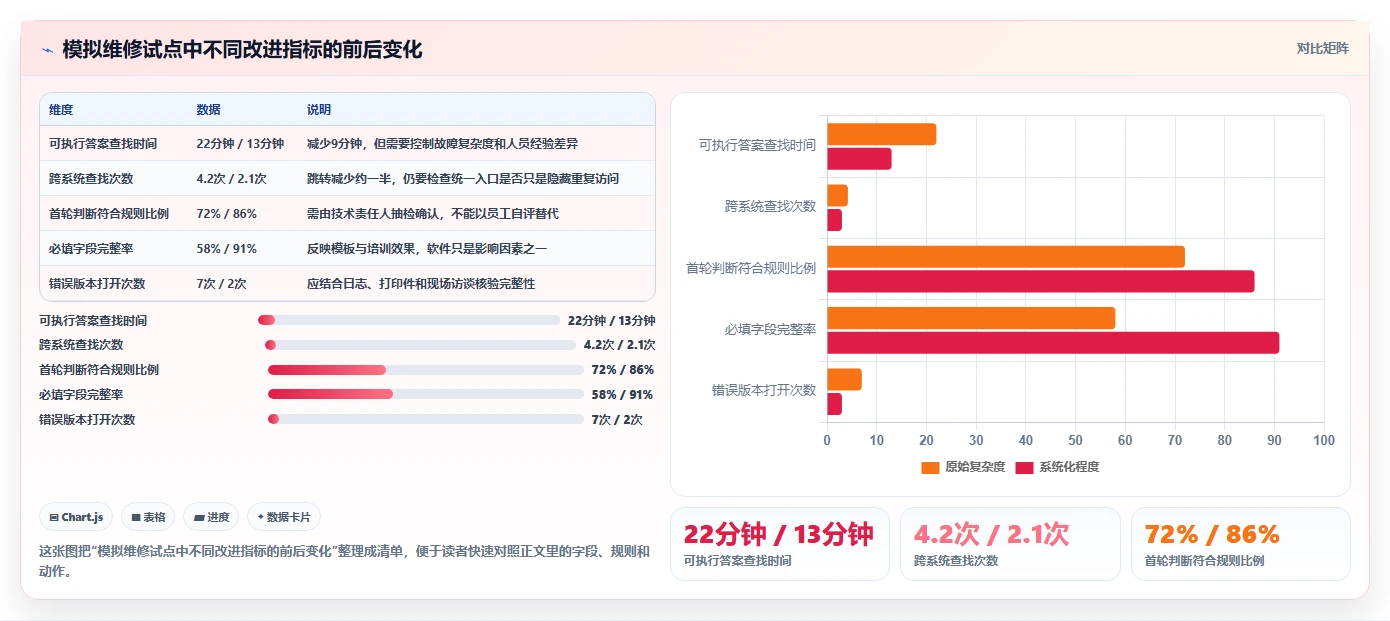This screenshot has width=1390, height=621.
Task: Select table cell 首轮判断符合规则比例
Action: (109, 214)
